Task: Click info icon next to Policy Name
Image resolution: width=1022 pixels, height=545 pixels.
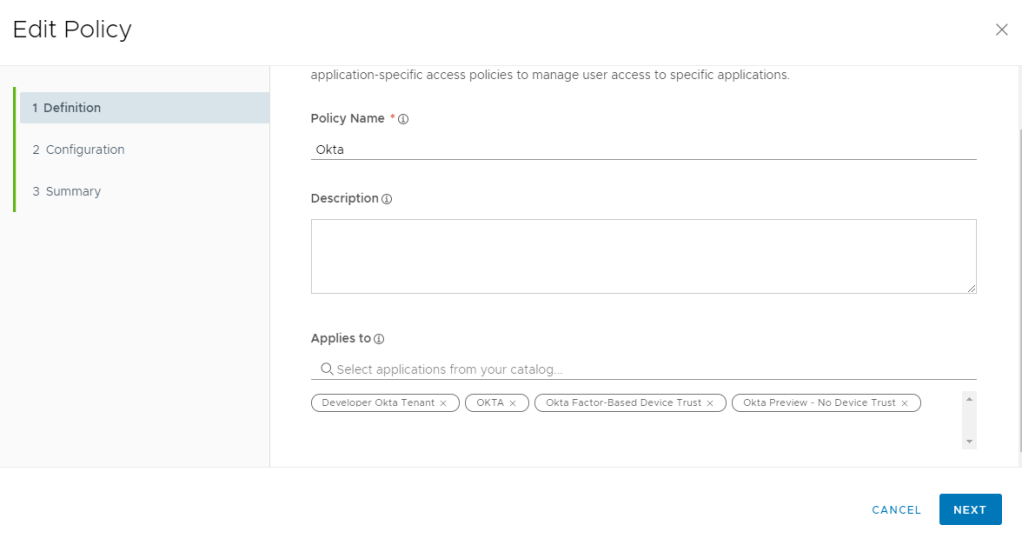Action: [404, 119]
